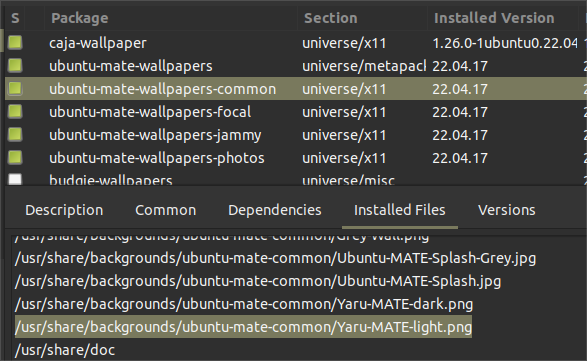The image size is (587, 361).
Task: Click the universe/misc section cell
Action: coord(348,180)
